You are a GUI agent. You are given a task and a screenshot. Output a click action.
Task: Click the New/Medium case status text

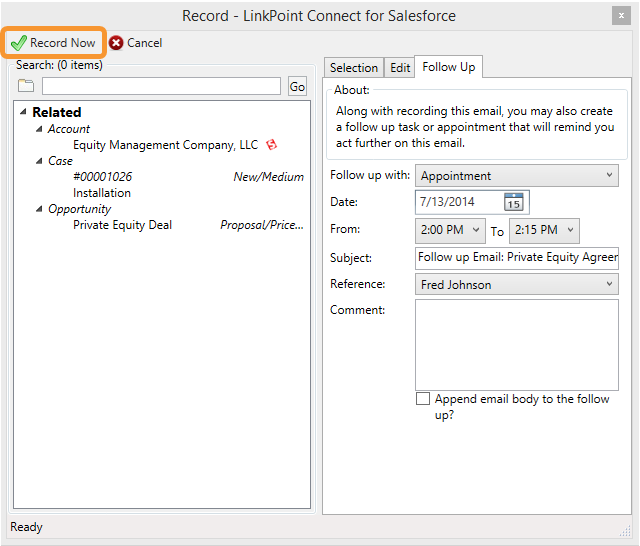point(268,177)
